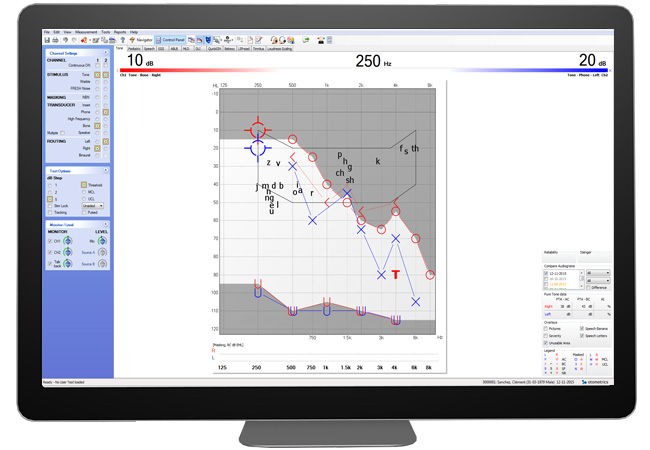Collapse the Monitor/Level panel

point(106,224)
